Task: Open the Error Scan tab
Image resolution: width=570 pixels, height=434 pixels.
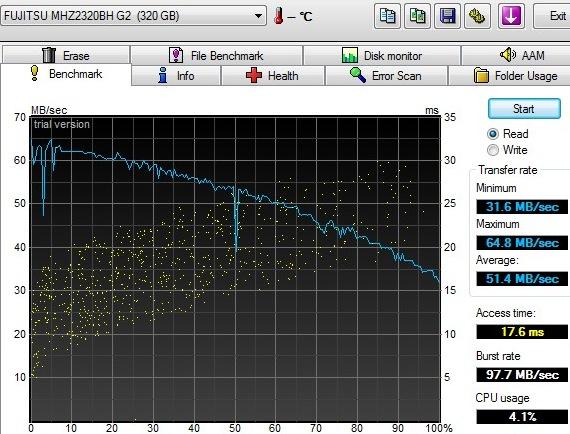Action: 386,76
